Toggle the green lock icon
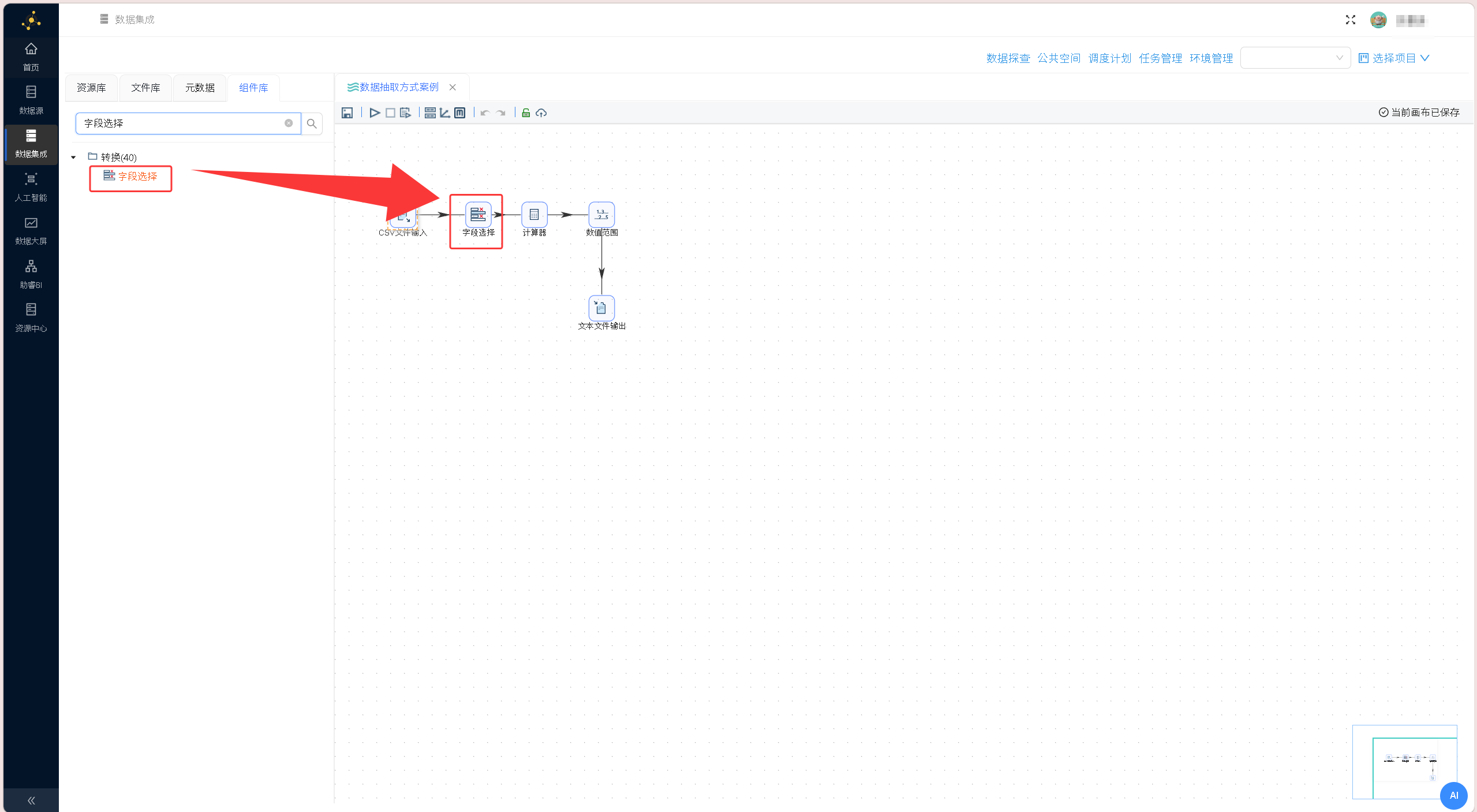Screen dimensions: 1477x812 coord(526,113)
